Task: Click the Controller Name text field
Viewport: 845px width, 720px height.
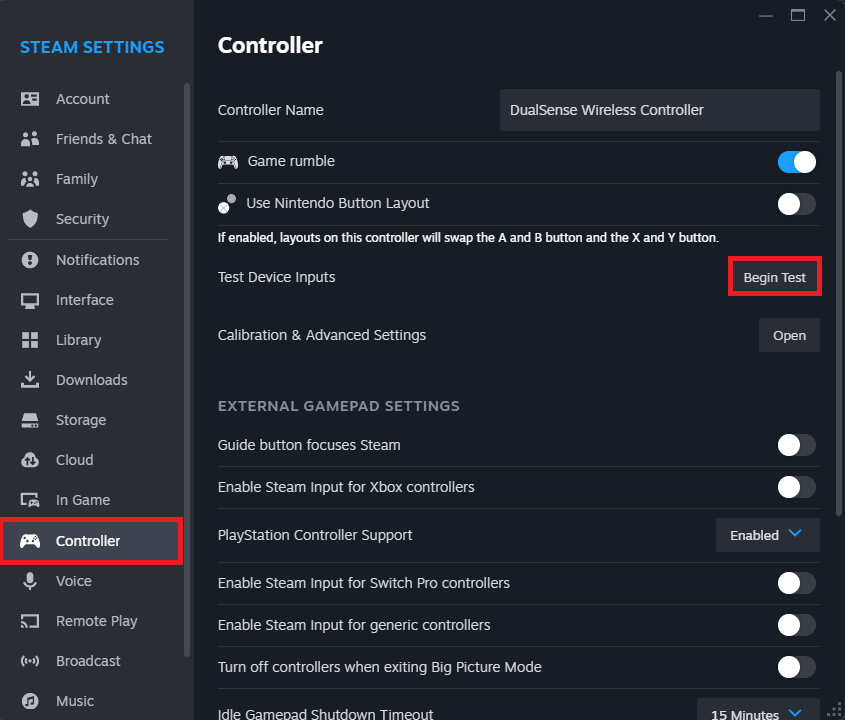Action: [659, 110]
